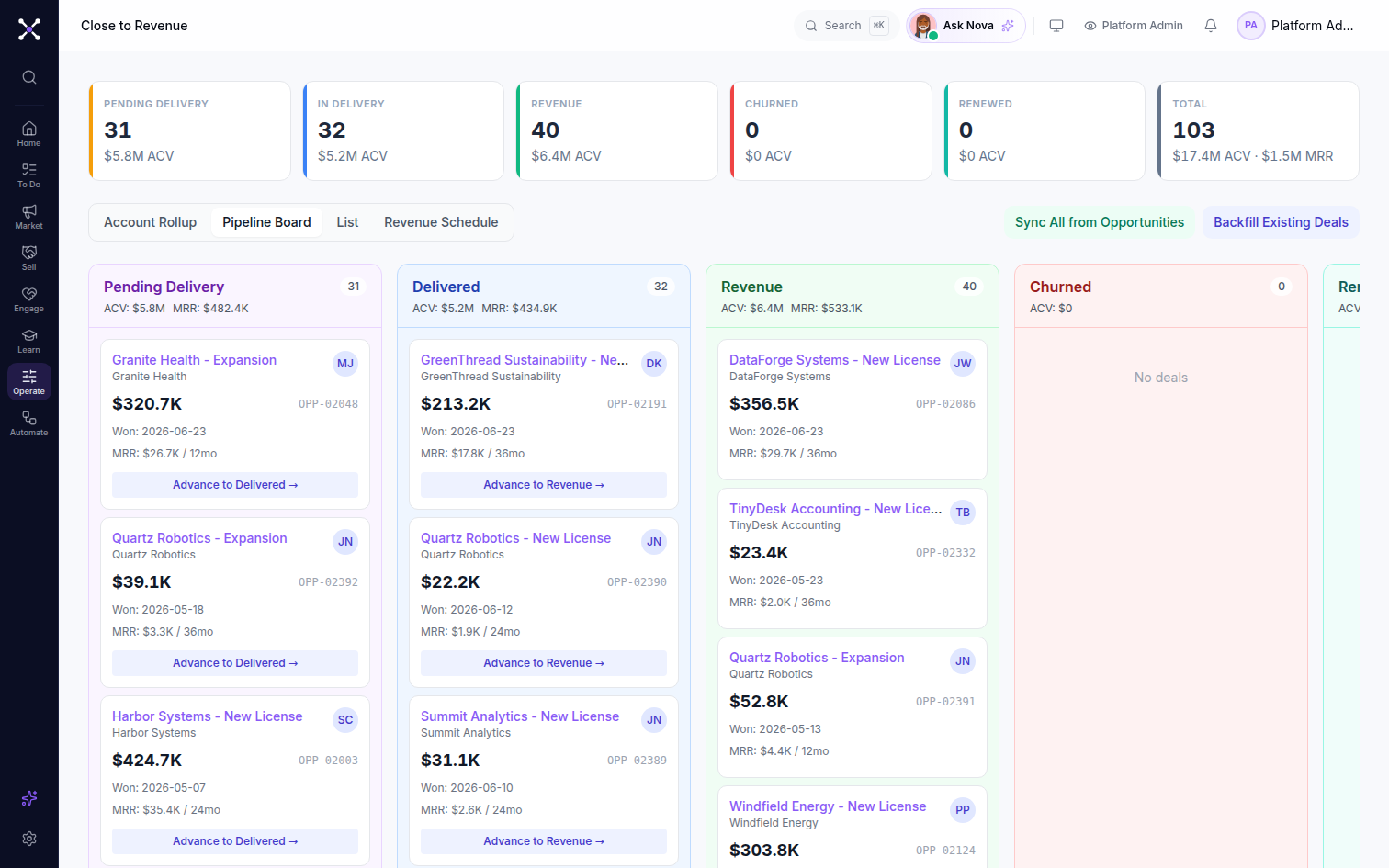Click TB avatar on TinyDesk card
Image resolution: width=1389 pixels, height=868 pixels.
click(963, 513)
